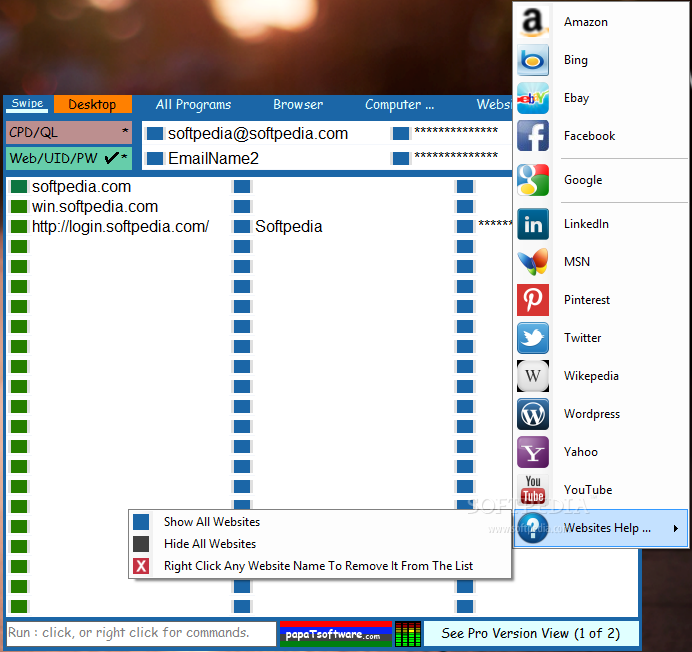Open the Amazon website icon

(x=533, y=22)
